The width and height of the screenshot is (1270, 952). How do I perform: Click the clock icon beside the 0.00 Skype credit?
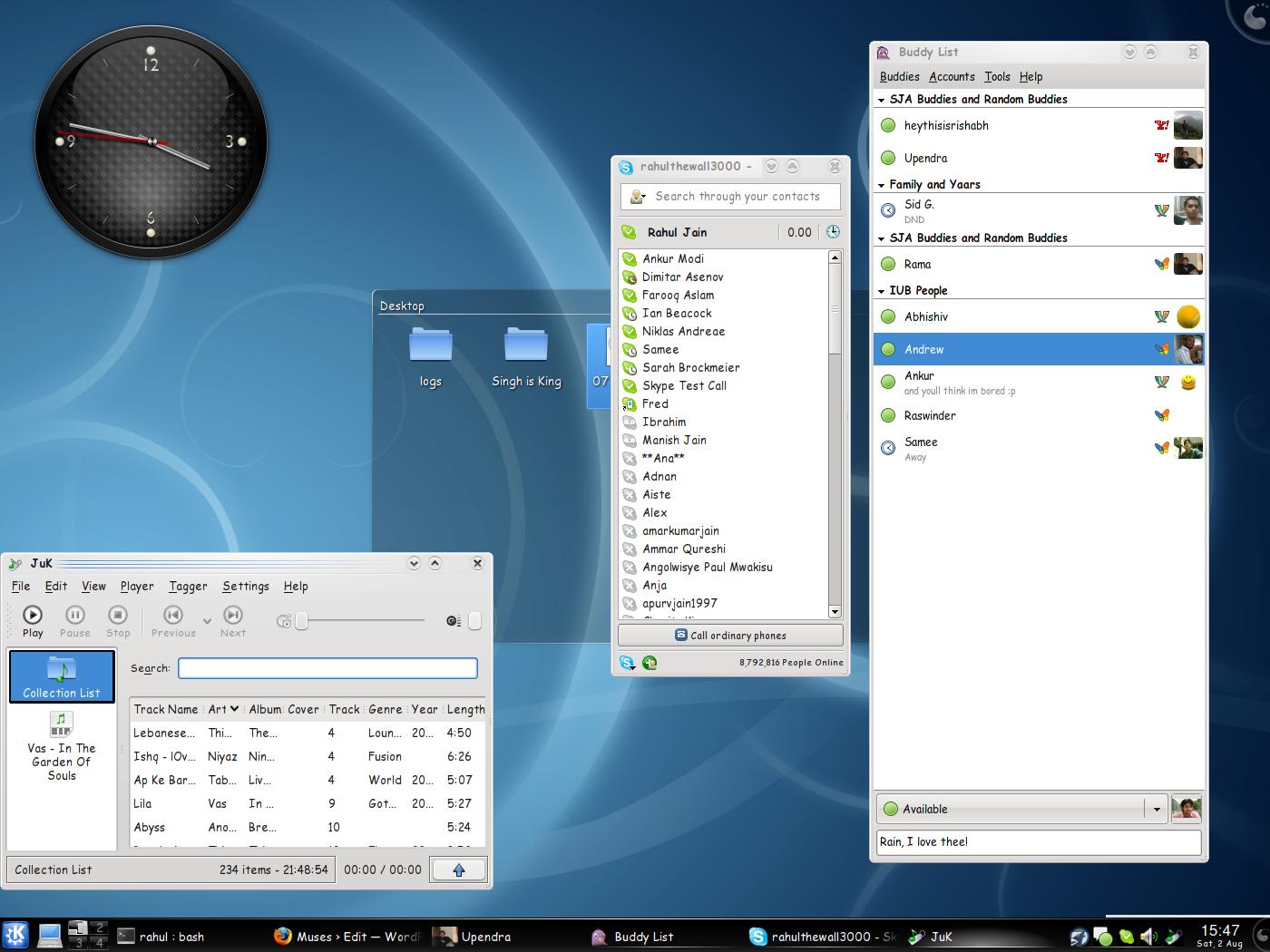pyautogui.click(x=832, y=232)
